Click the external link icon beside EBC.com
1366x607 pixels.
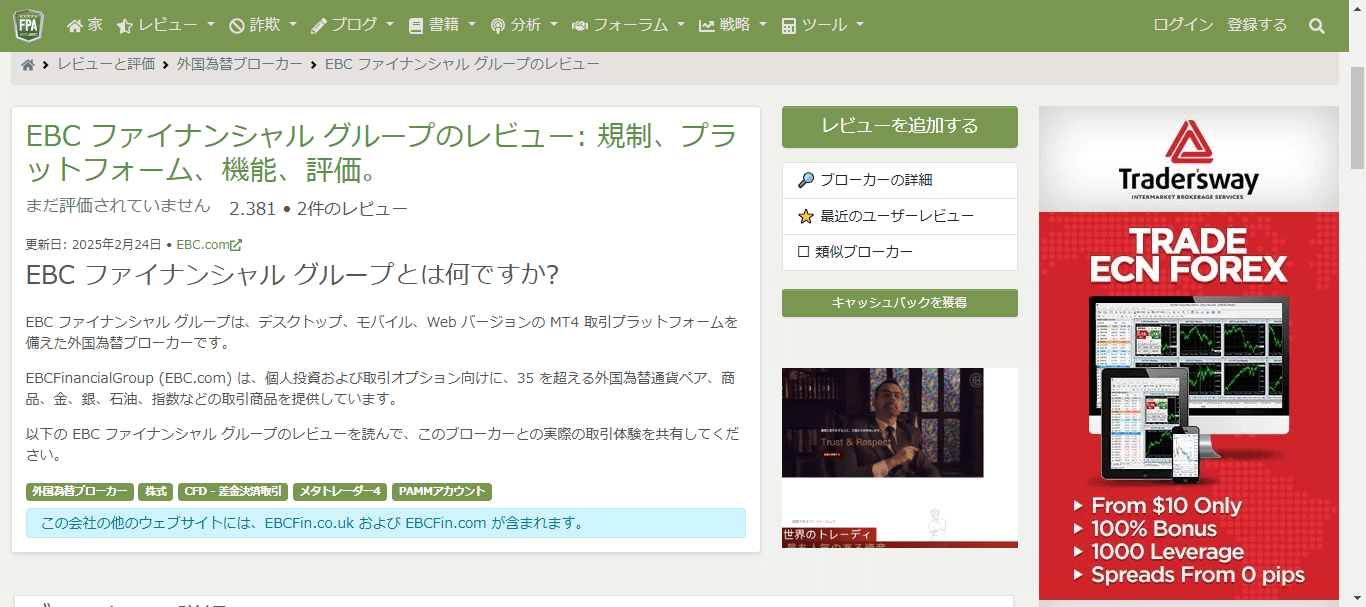pos(237,245)
